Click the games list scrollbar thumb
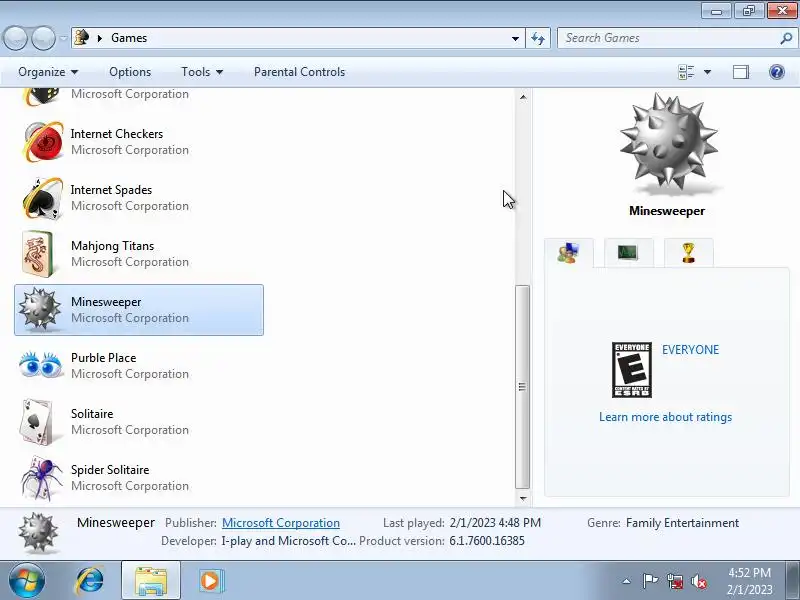This screenshot has width=800, height=600. 522,387
